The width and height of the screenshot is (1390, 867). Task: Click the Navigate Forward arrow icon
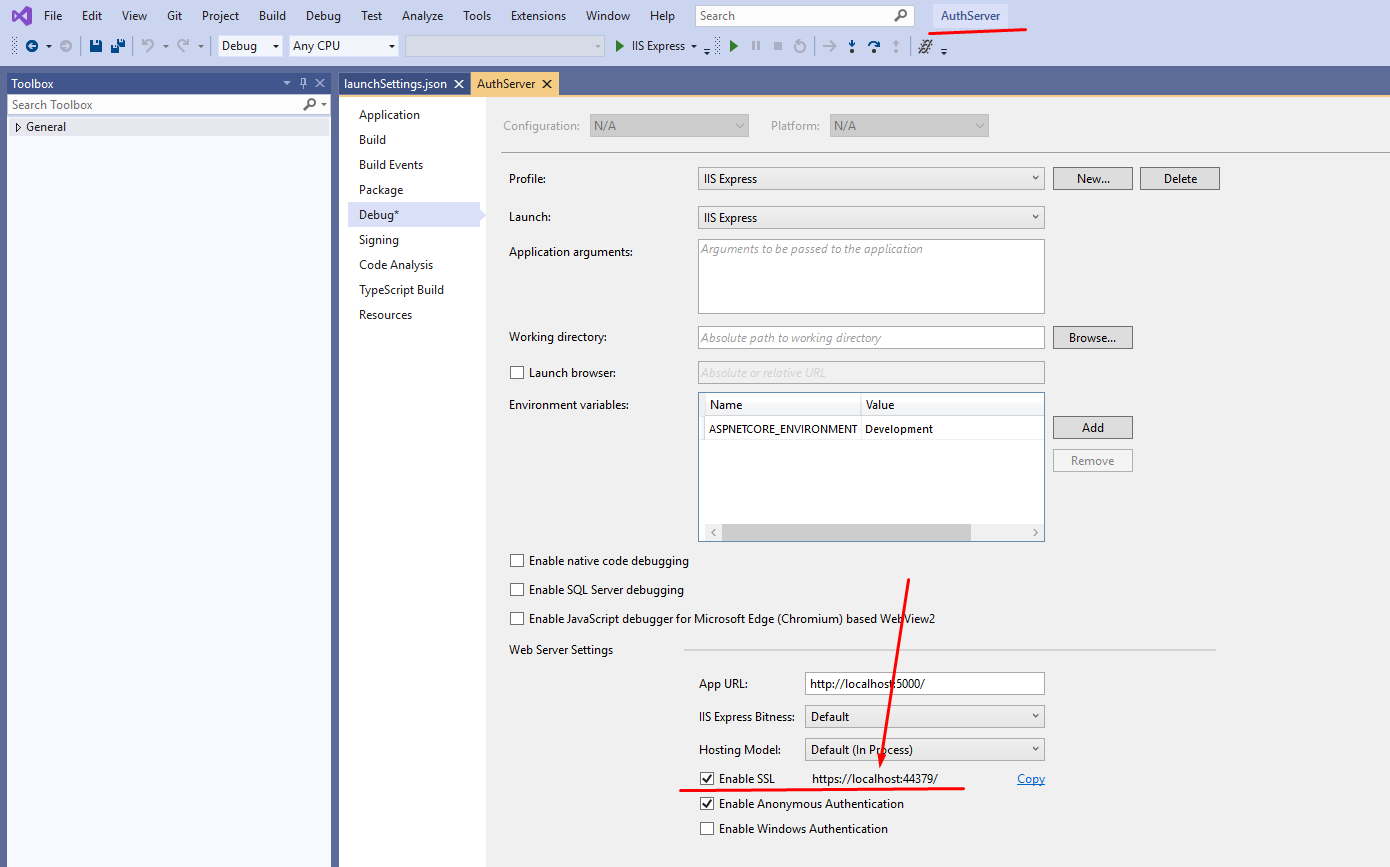pos(66,46)
